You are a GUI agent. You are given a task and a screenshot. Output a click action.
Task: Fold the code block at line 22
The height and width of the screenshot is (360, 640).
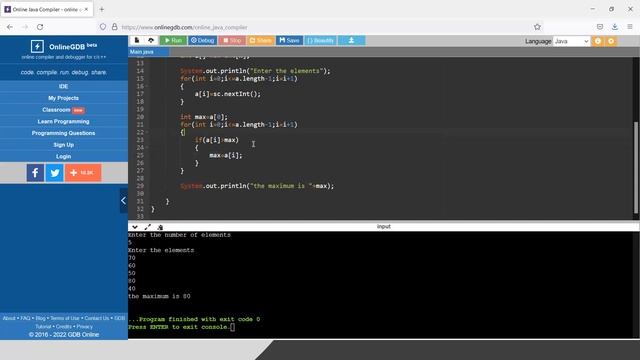pos(147,132)
